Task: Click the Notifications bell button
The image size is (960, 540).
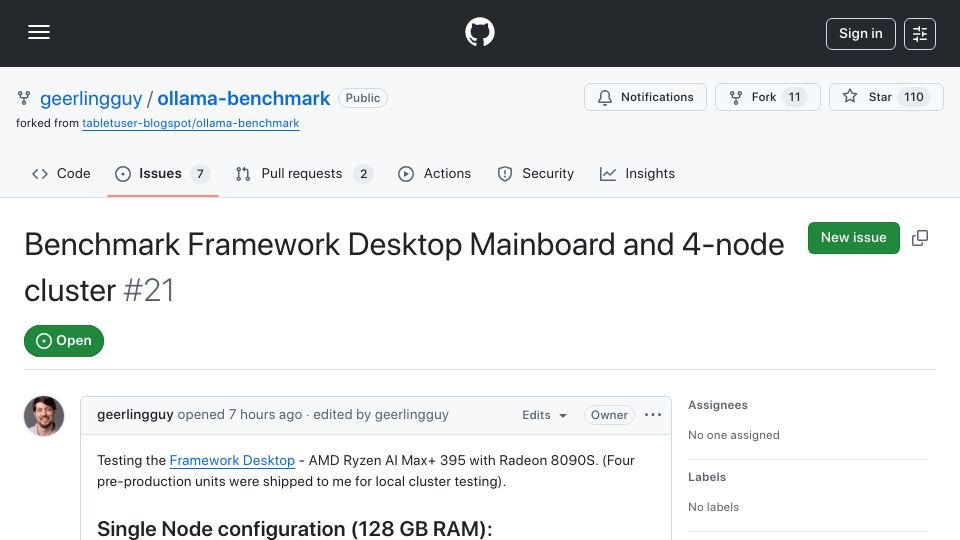Action: 645,97
